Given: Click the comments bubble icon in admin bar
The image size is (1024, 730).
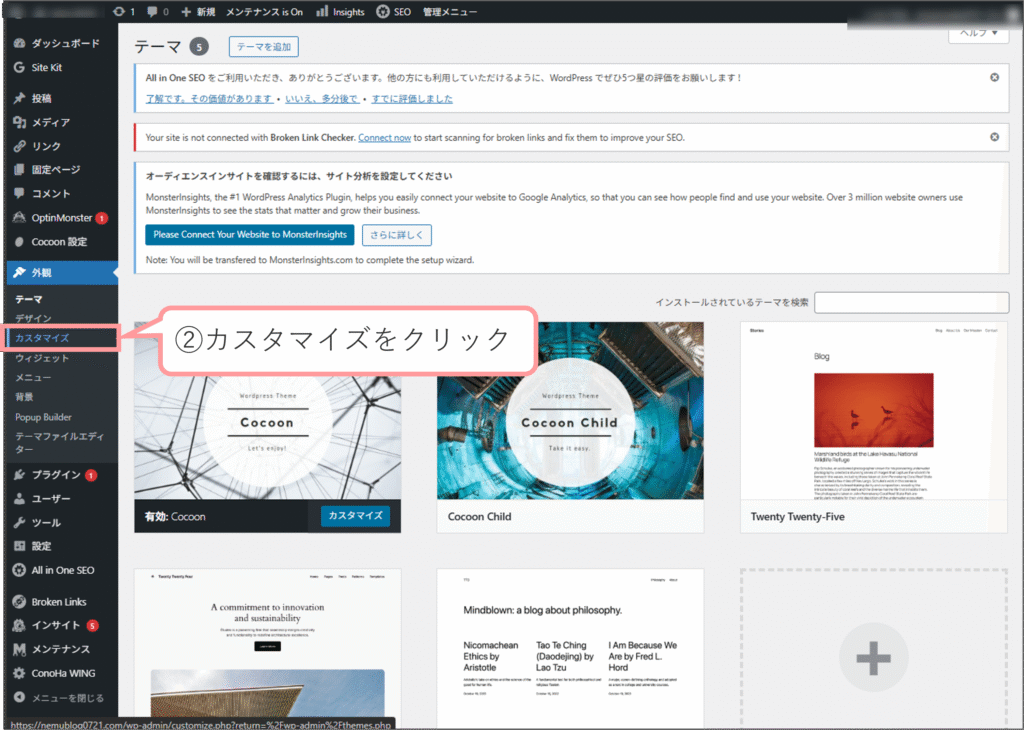Looking at the screenshot, I should pyautogui.click(x=153, y=12).
